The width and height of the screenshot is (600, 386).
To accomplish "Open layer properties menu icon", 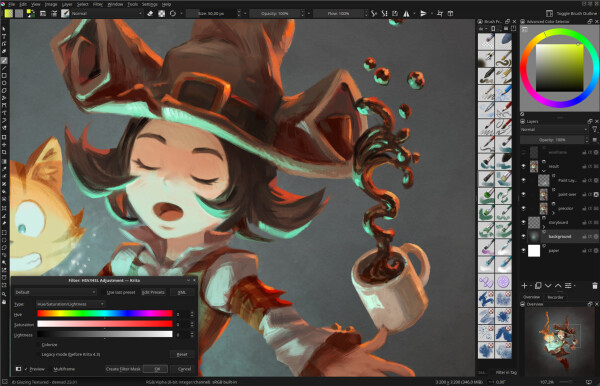I will tap(568, 286).
